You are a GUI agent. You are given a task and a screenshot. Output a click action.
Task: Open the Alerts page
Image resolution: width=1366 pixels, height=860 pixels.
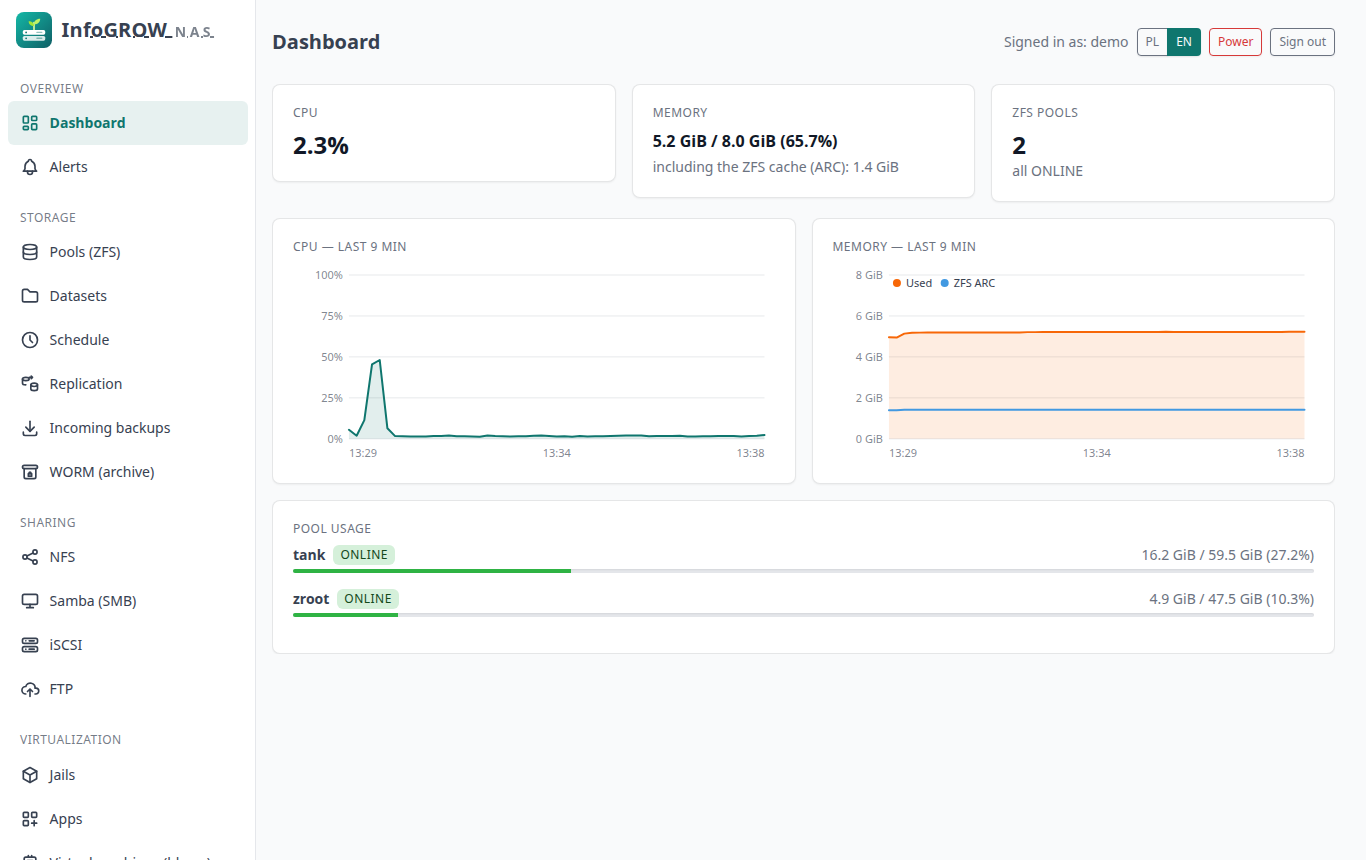128,167
